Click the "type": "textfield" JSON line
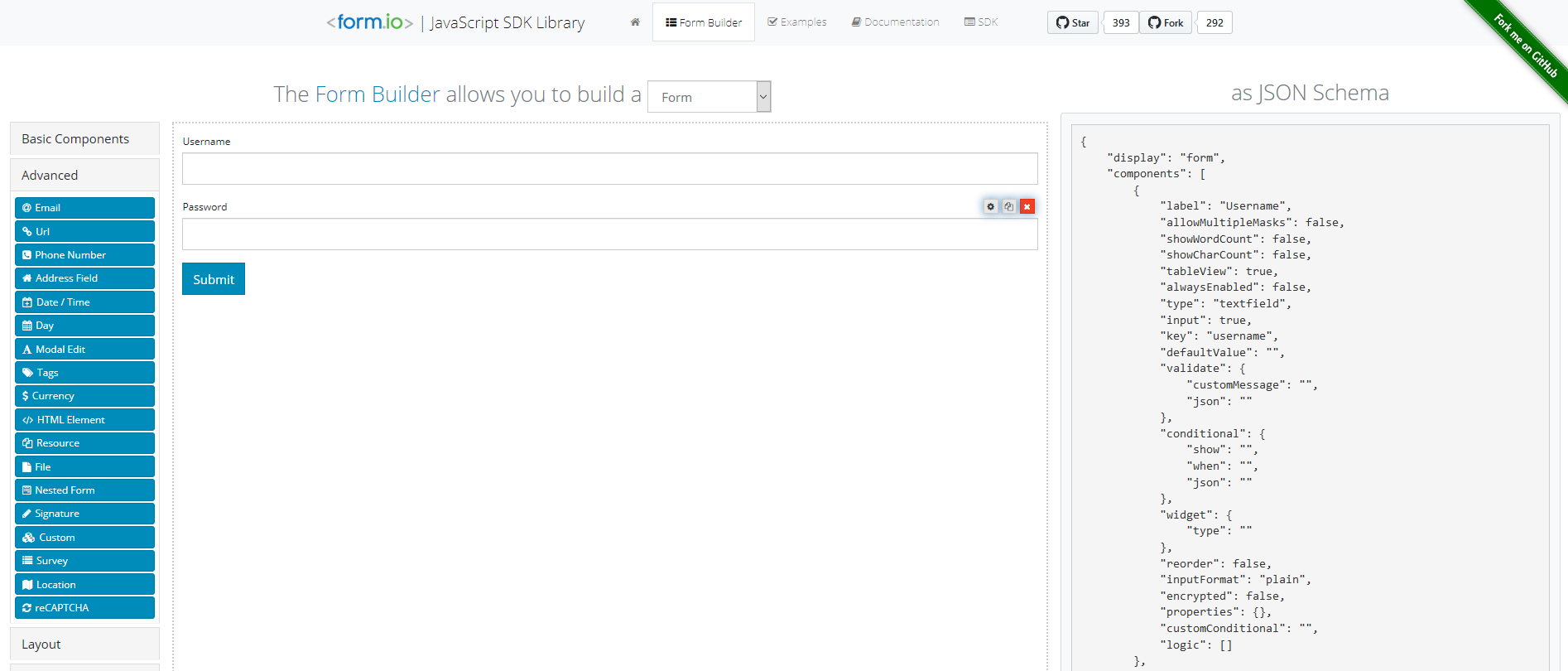 1225,304
